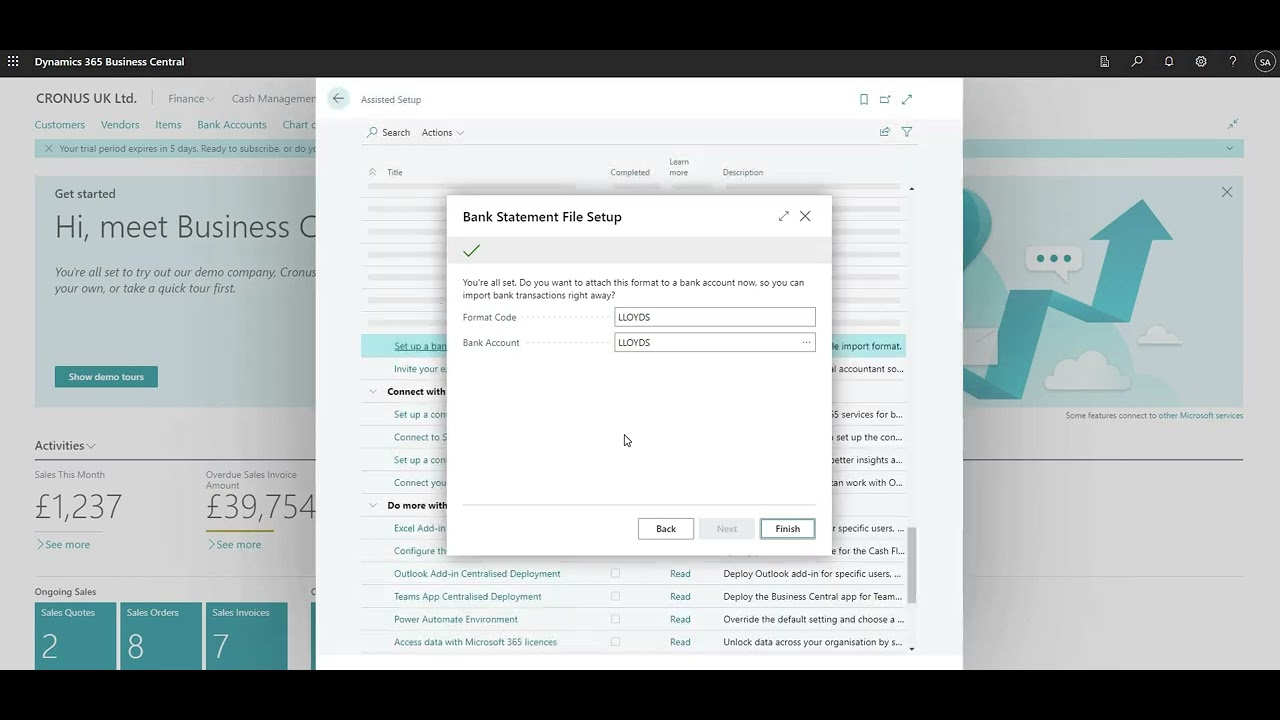Toggle the filter pane funnel icon
The image size is (1280, 720).
(x=907, y=132)
